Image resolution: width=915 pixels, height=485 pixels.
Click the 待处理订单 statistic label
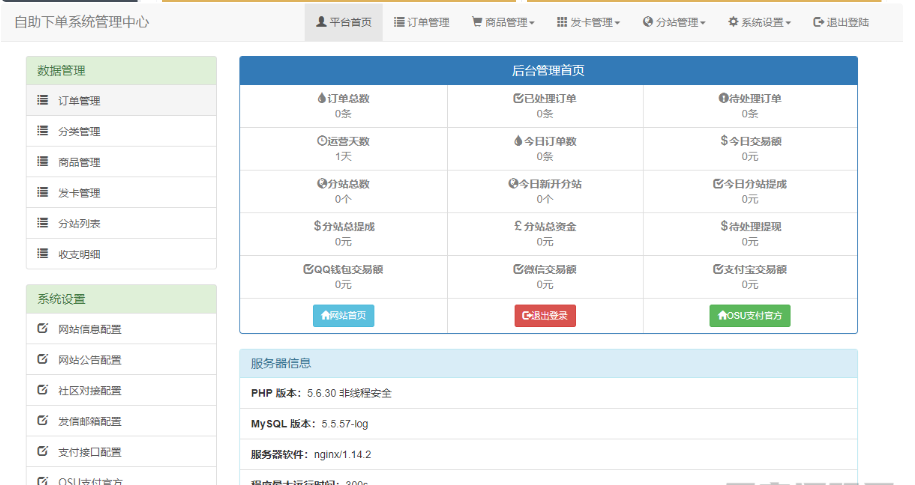pos(750,99)
